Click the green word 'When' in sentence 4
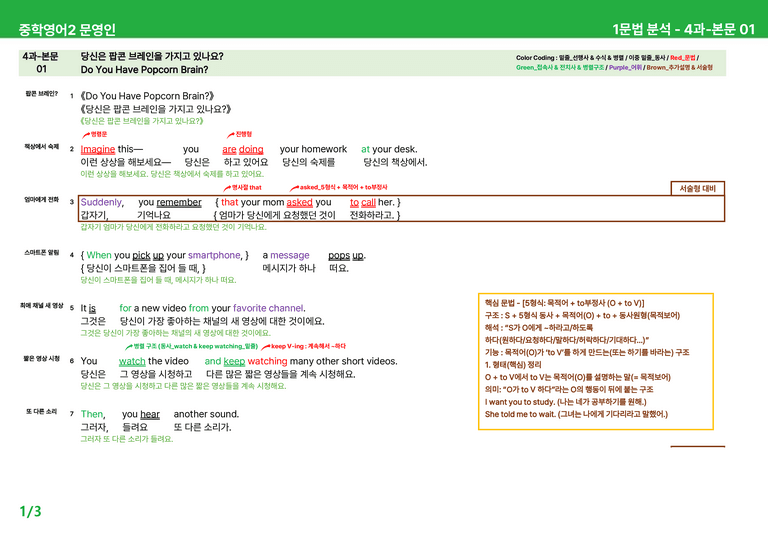This screenshot has width=768, height=543. 99,255
